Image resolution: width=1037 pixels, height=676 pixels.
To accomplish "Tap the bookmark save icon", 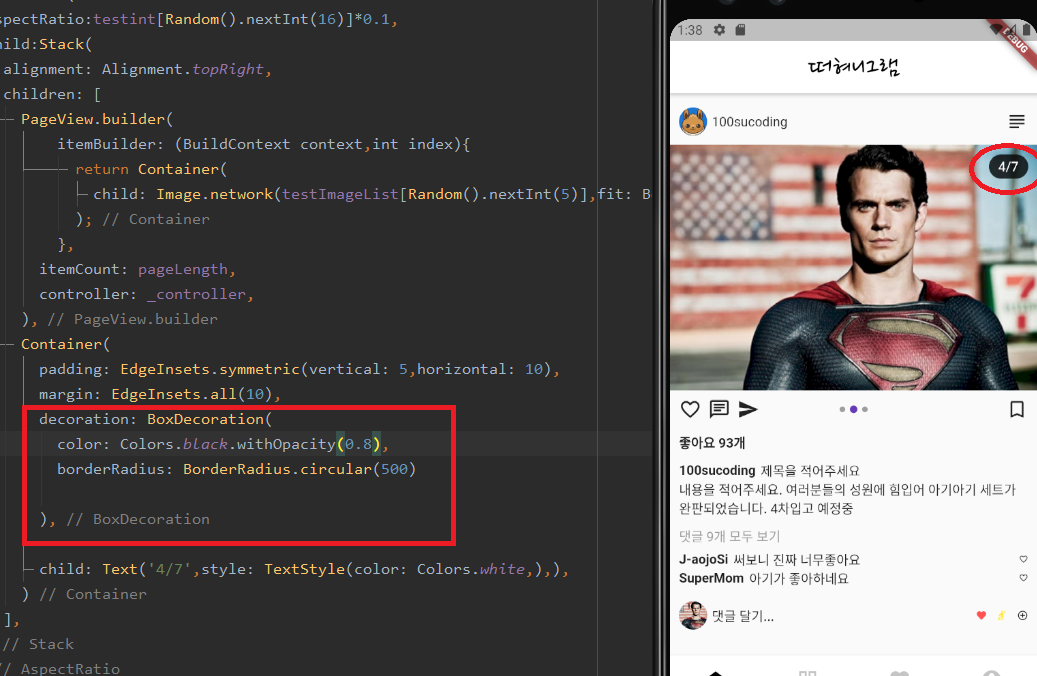I will point(1017,409).
